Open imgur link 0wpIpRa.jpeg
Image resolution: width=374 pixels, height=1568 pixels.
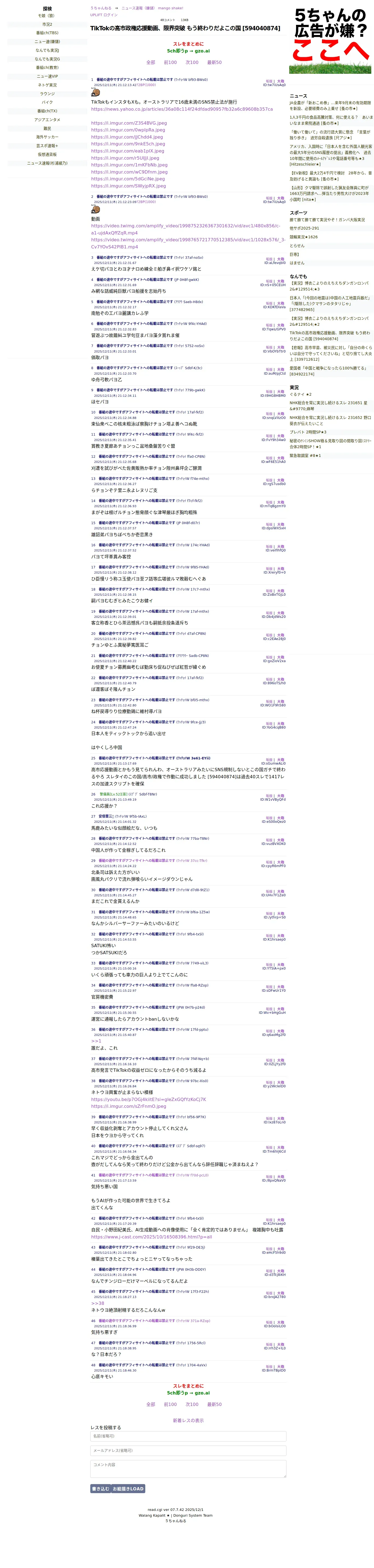coord(128,130)
